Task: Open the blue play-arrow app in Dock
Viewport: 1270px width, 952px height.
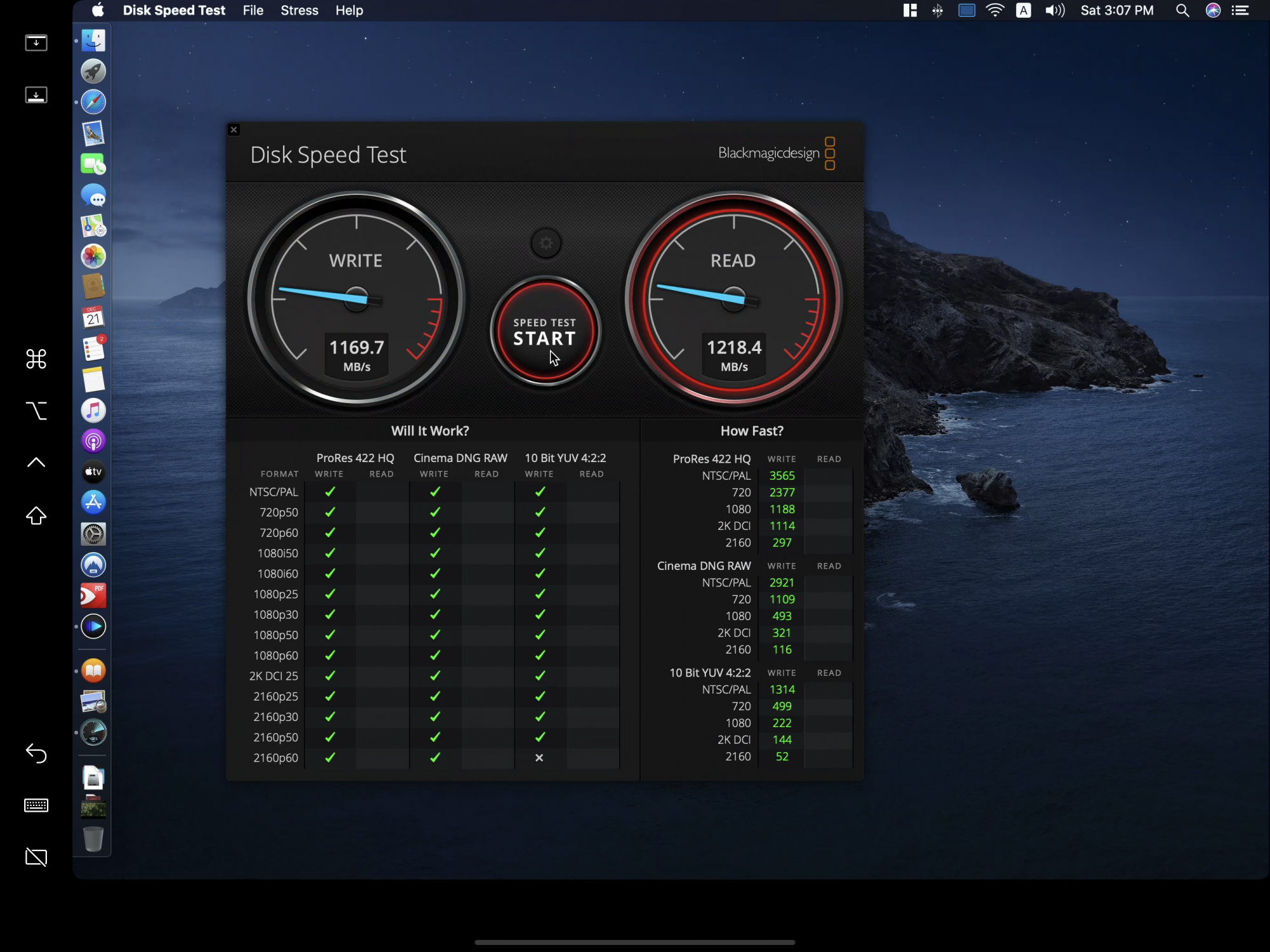Action: click(x=93, y=626)
